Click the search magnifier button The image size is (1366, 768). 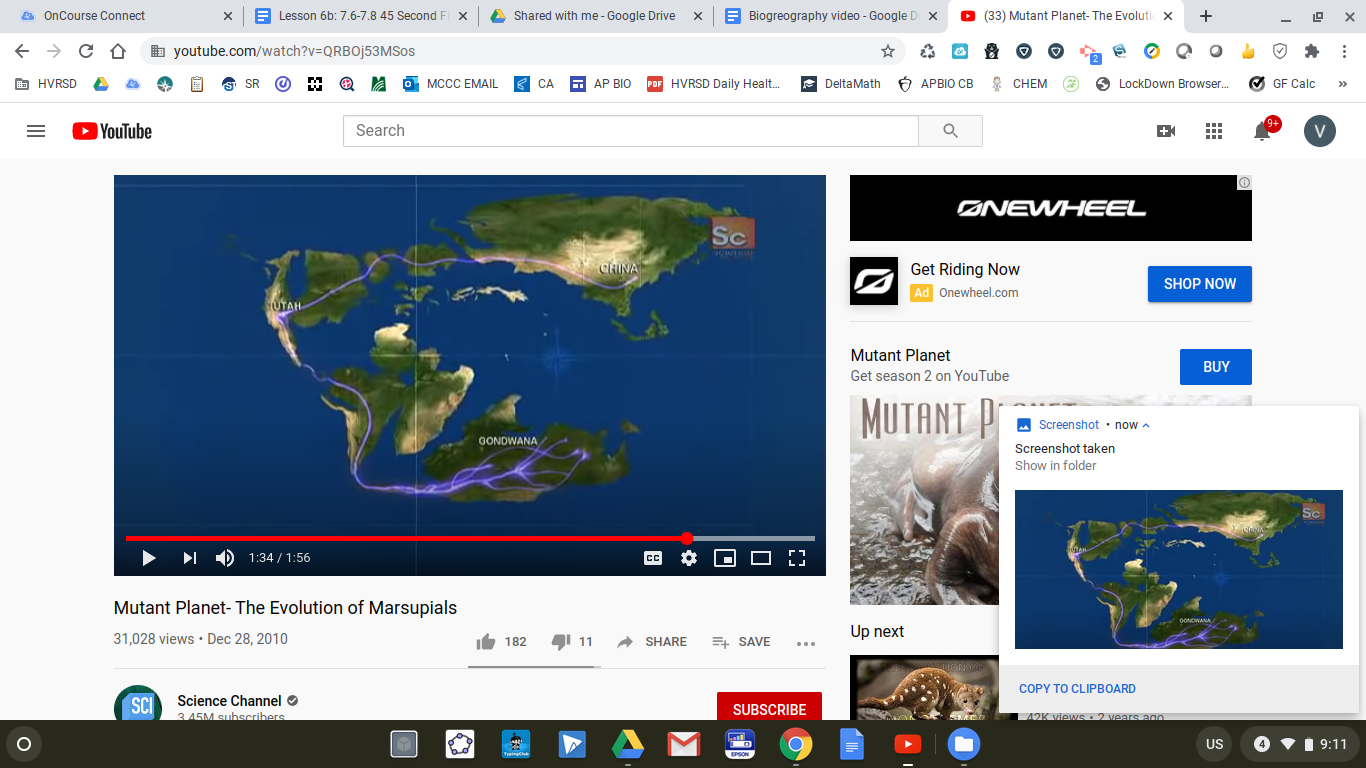pyautogui.click(x=950, y=131)
